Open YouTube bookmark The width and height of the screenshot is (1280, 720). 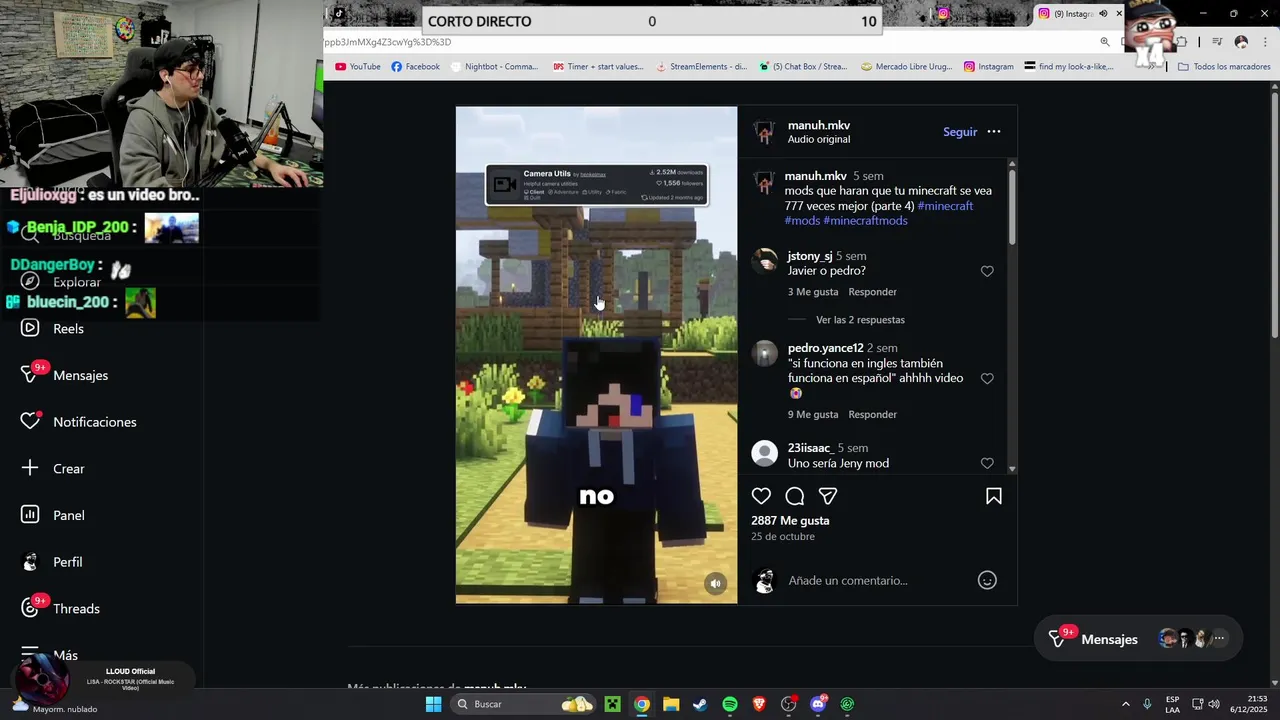pos(358,67)
